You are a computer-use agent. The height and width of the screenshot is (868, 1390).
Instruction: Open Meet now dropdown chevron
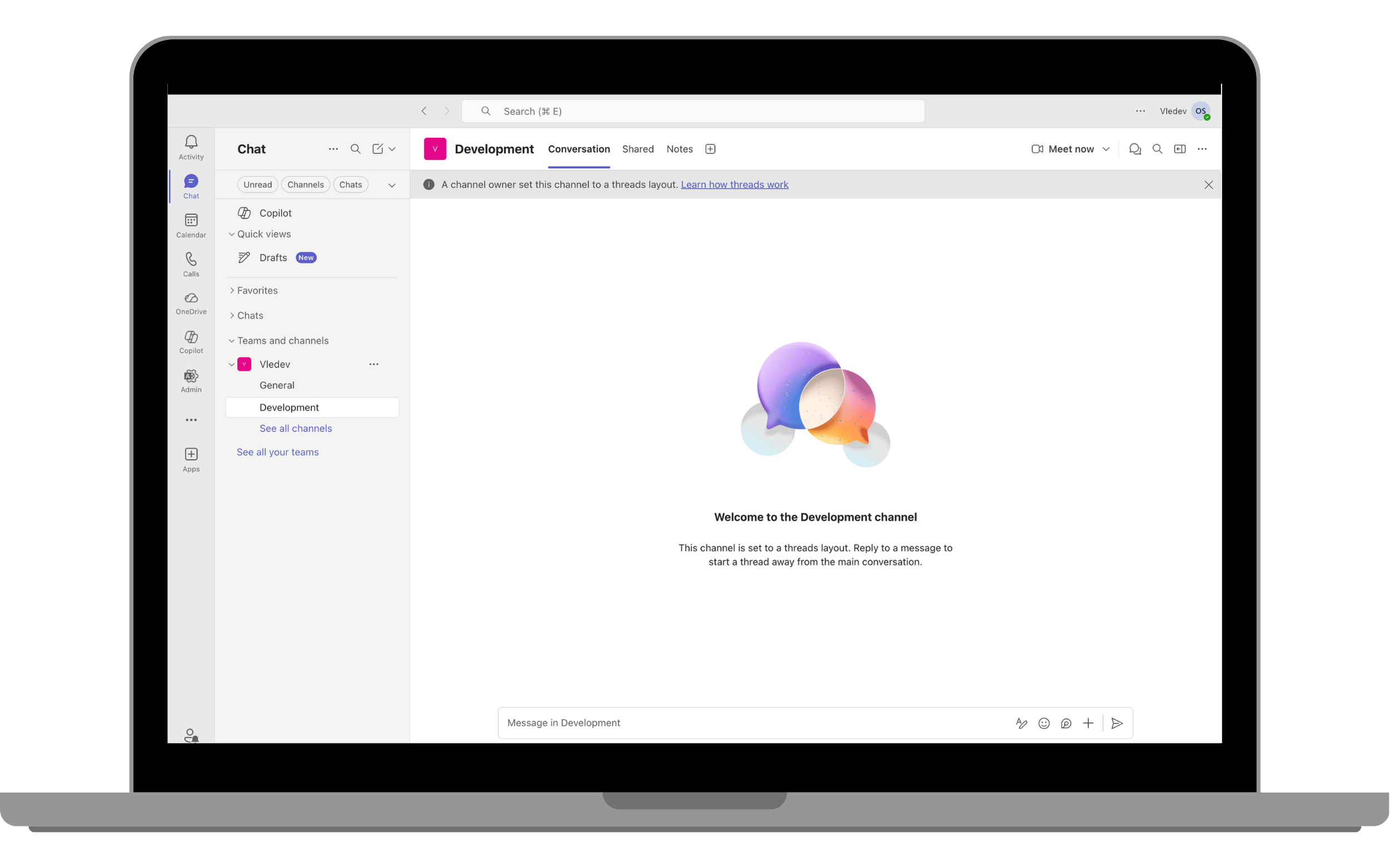click(x=1106, y=149)
